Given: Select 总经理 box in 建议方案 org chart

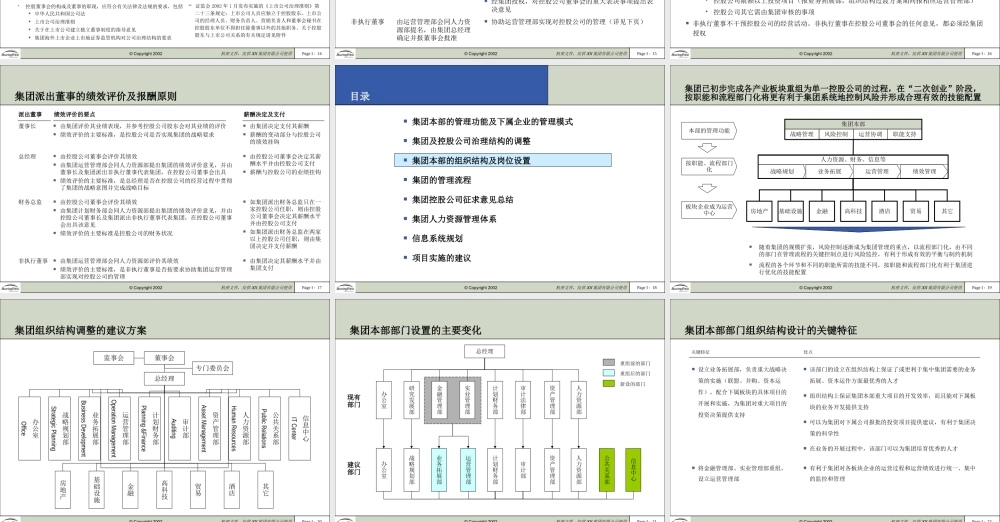Looking at the screenshot, I should coord(164,378).
